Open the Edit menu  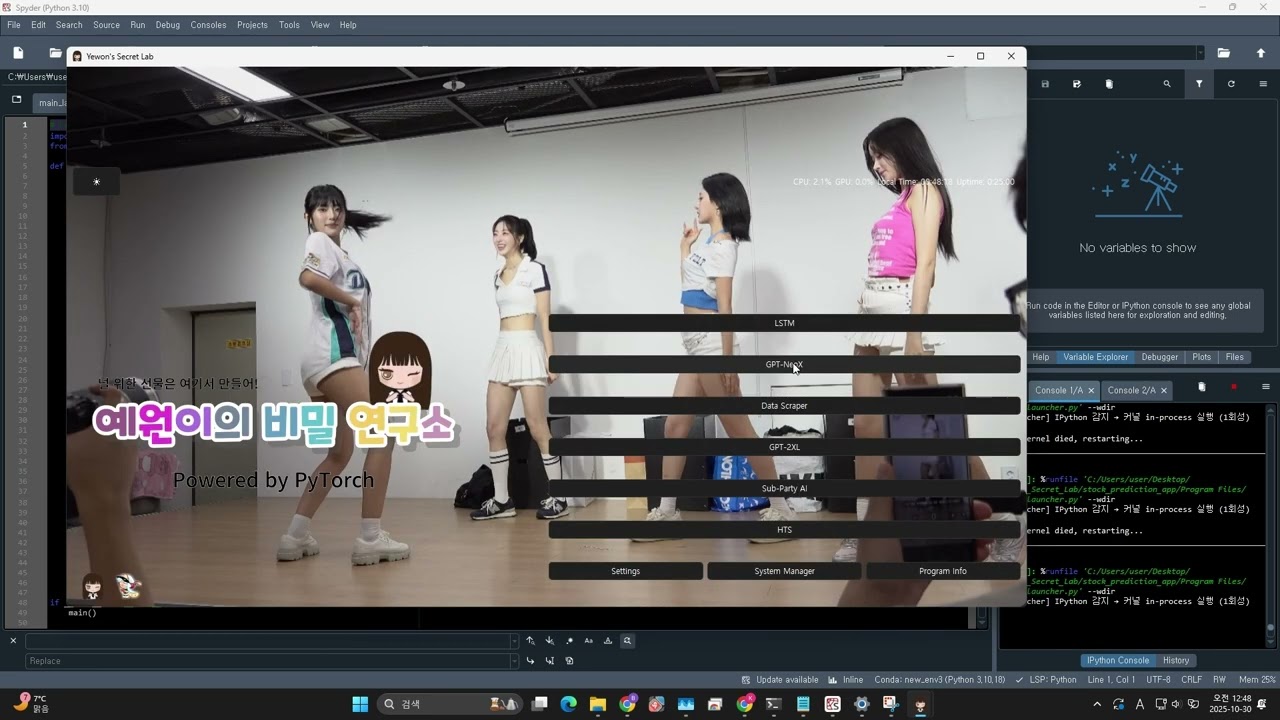[x=38, y=25]
